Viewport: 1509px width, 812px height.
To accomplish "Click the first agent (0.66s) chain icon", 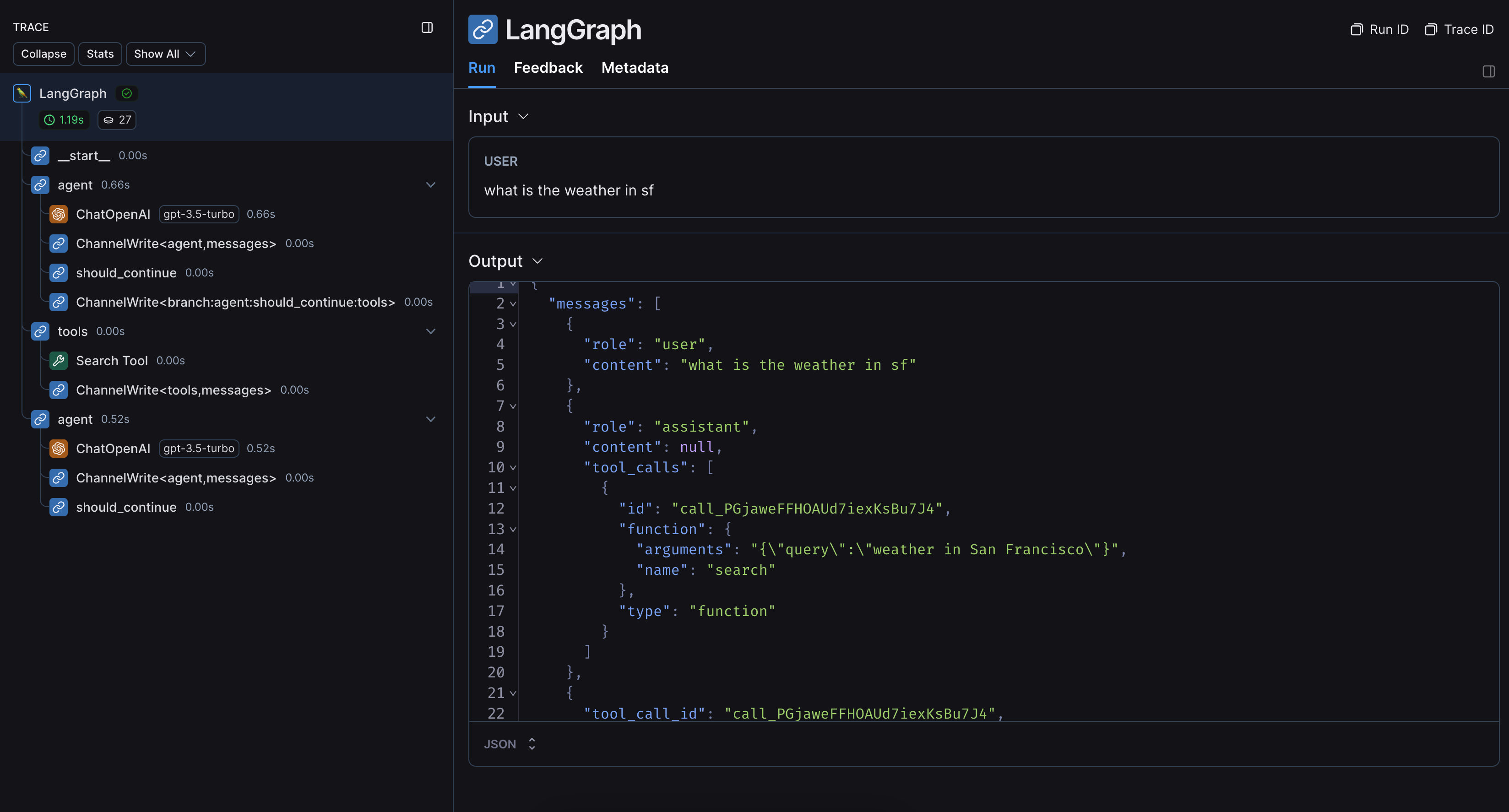I will (40, 184).
